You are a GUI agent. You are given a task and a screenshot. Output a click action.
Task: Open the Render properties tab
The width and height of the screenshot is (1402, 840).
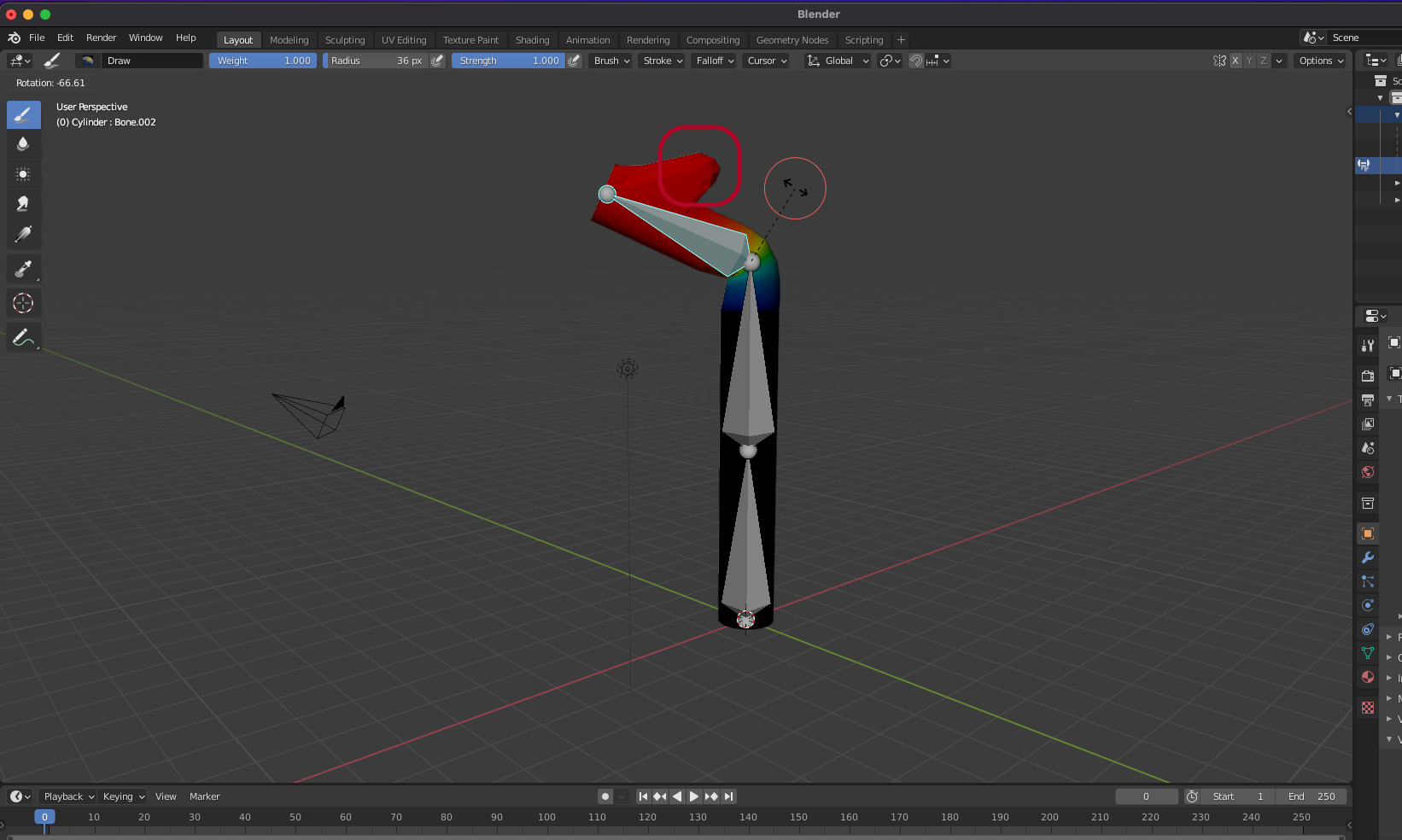pyautogui.click(x=1367, y=376)
